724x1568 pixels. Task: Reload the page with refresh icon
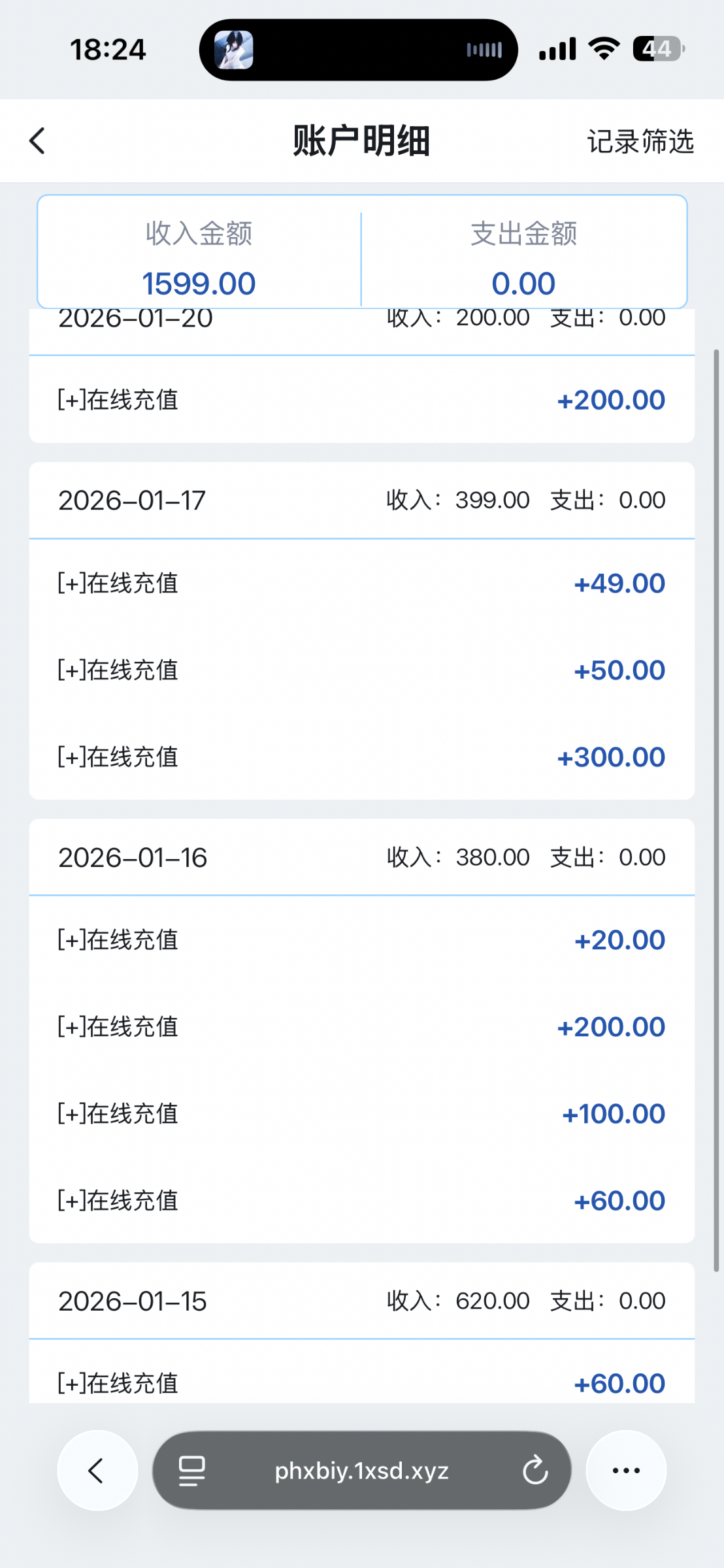(535, 1471)
